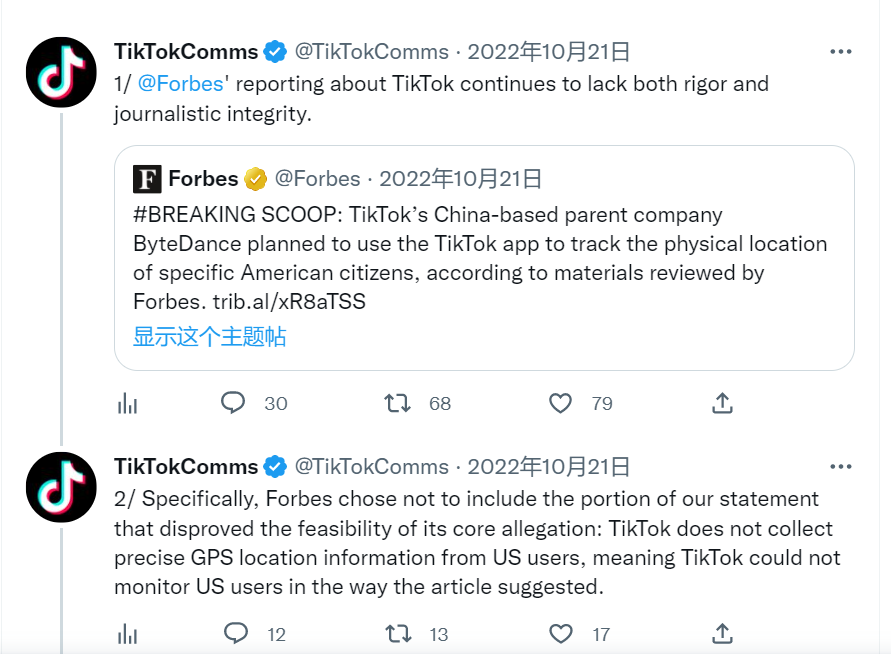
Task: Like the first TikTokComms tweet
Action: point(561,403)
